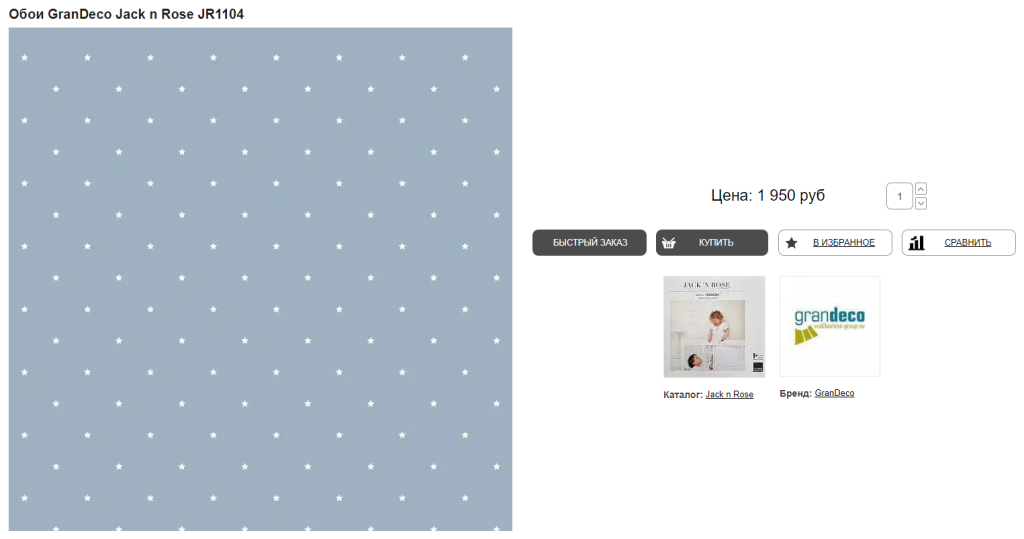Click the БЫСТРЫЙ ЗАКАЗ button

point(589,242)
